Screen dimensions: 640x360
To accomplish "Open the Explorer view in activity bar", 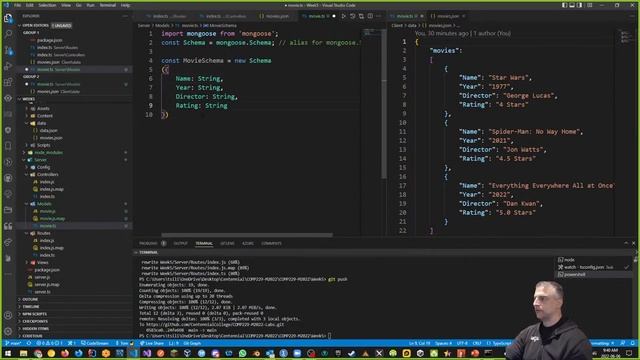I will tap(8, 18).
